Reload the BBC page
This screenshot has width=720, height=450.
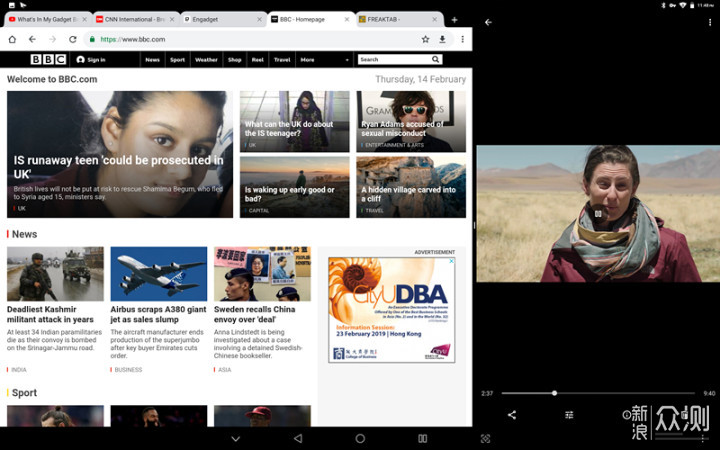coord(73,39)
